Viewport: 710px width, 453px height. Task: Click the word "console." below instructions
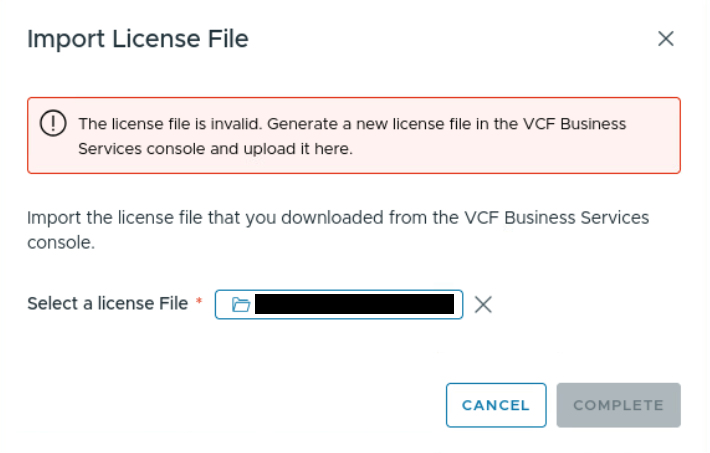click(61, 242)
